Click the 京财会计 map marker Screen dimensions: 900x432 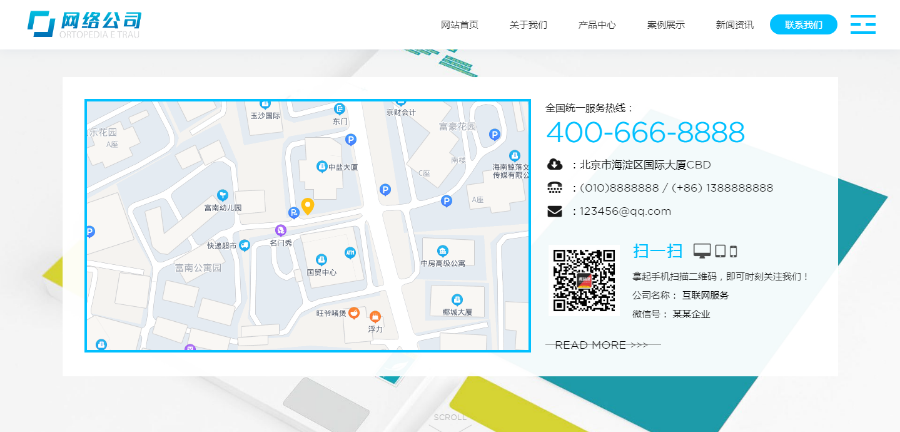click(x=401, y=103)
